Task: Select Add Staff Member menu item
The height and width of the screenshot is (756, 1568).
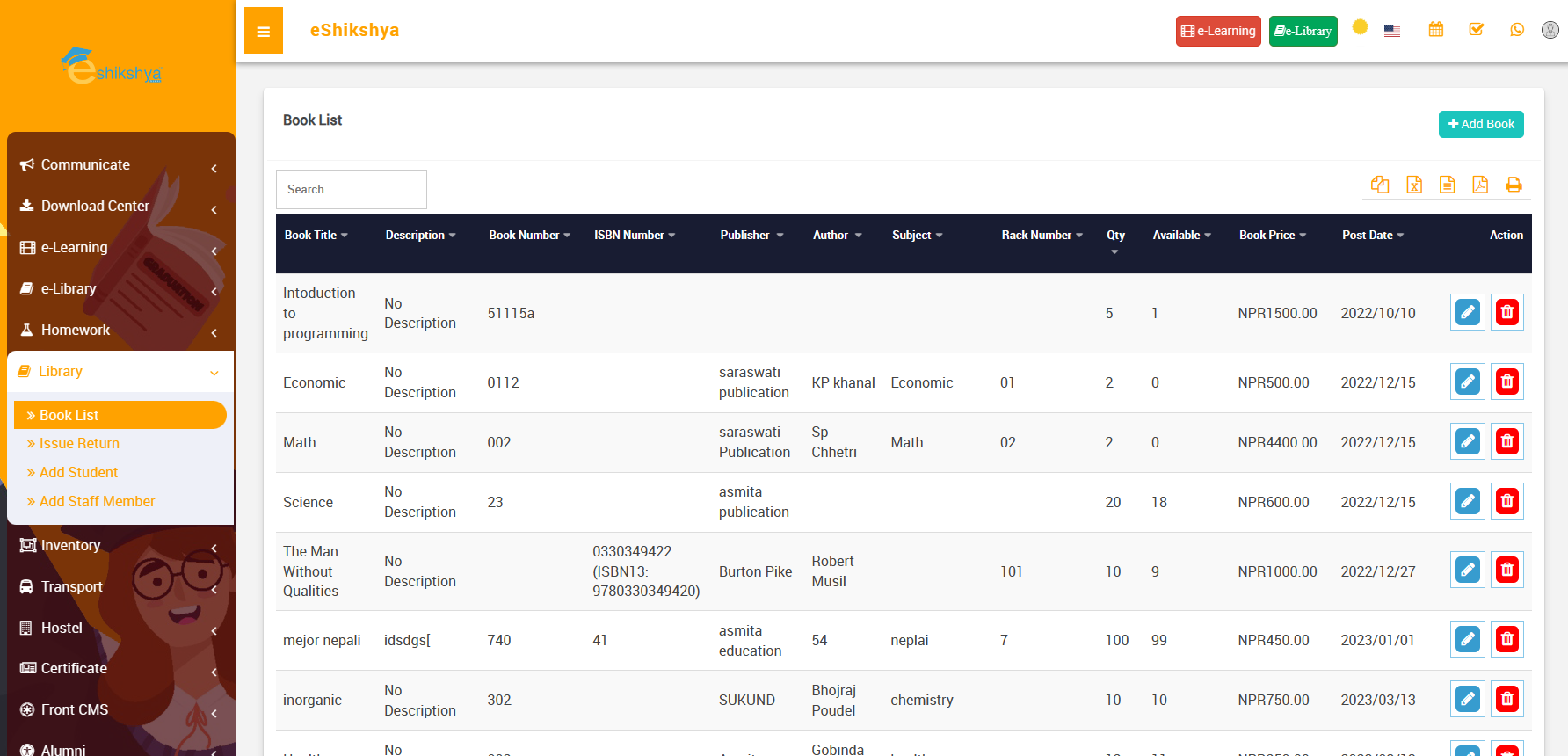Action: point(97,502)
